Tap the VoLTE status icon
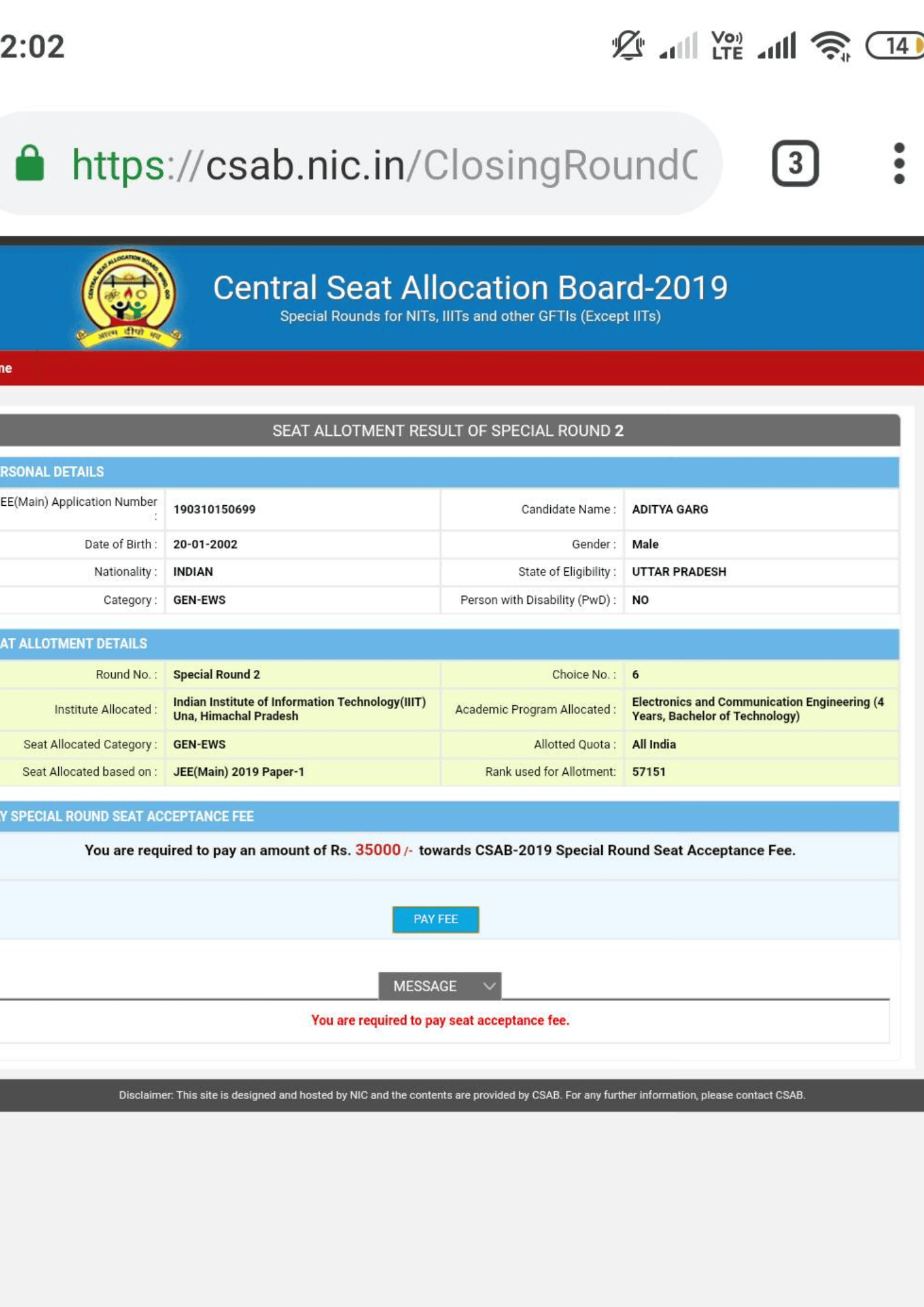This screenshot has height=1307, width=924. click(x=727, y=46)
